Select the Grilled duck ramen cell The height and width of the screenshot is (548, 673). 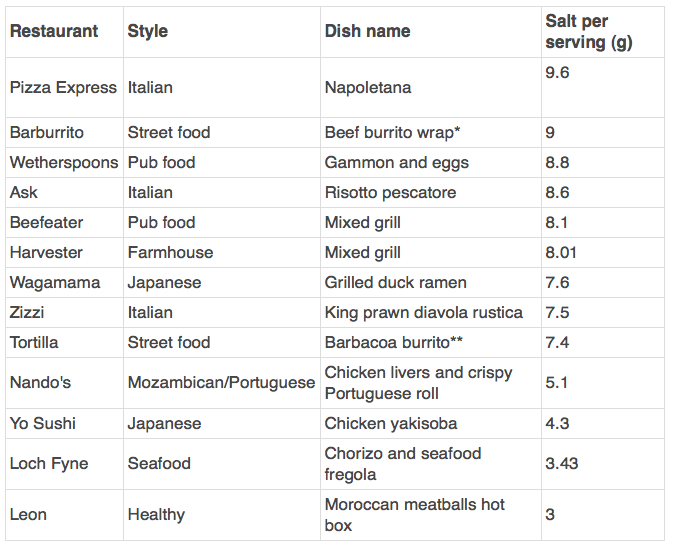(x=431, y=283)
